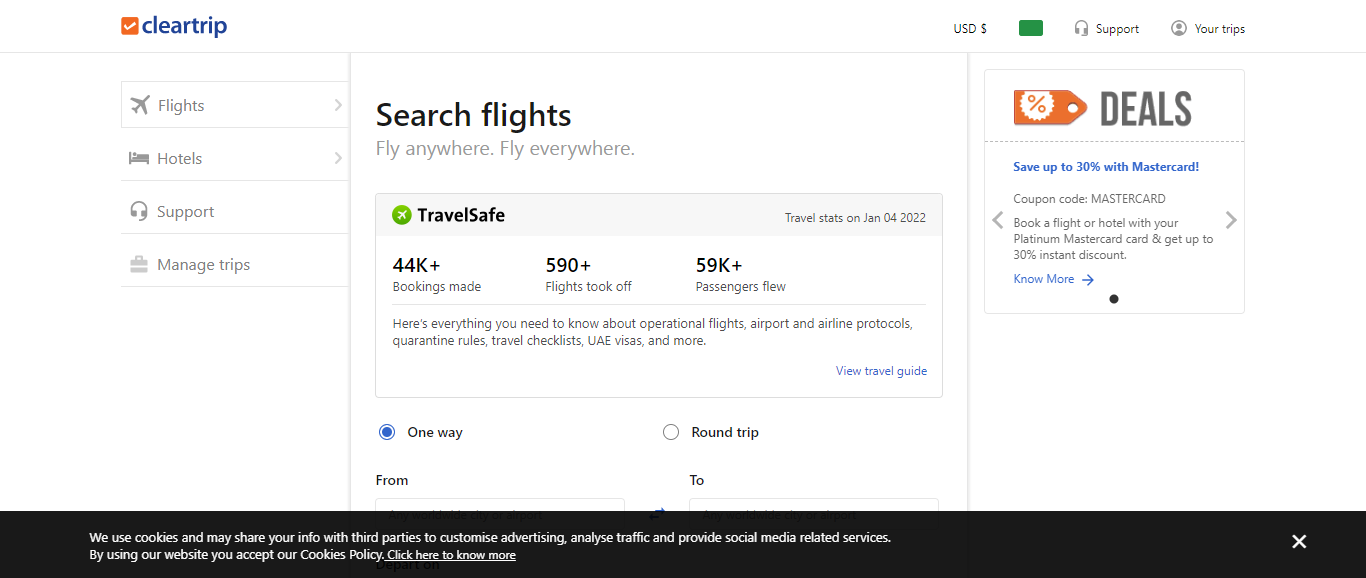Open the USD $ currency selector
The height and width of the screenshot is (578, 1366).
[x=970, y=29]
